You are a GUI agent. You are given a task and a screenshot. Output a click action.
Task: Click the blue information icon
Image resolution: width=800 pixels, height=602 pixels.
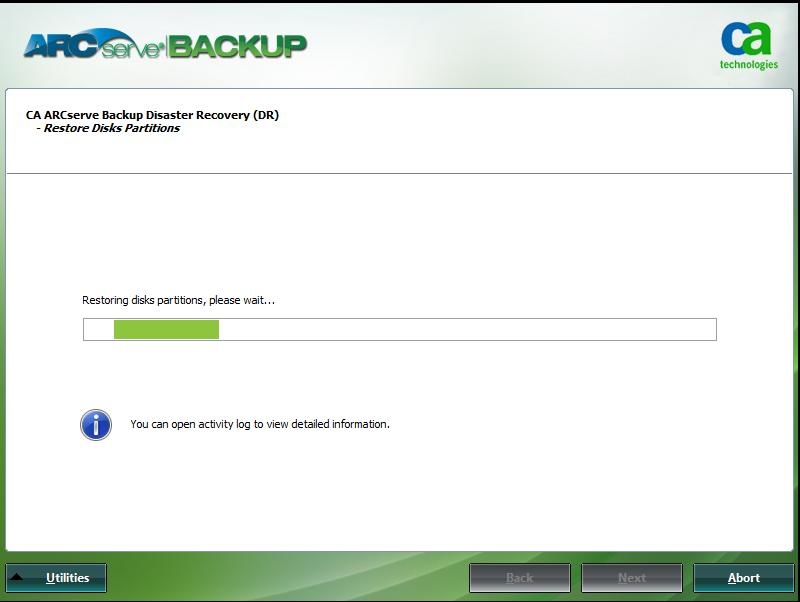tap(96, 424)
